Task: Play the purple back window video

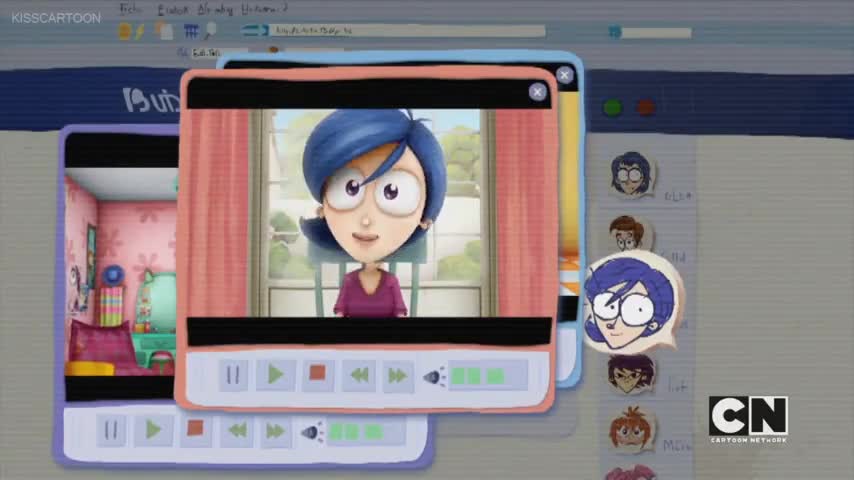Action: click(154, 430)
